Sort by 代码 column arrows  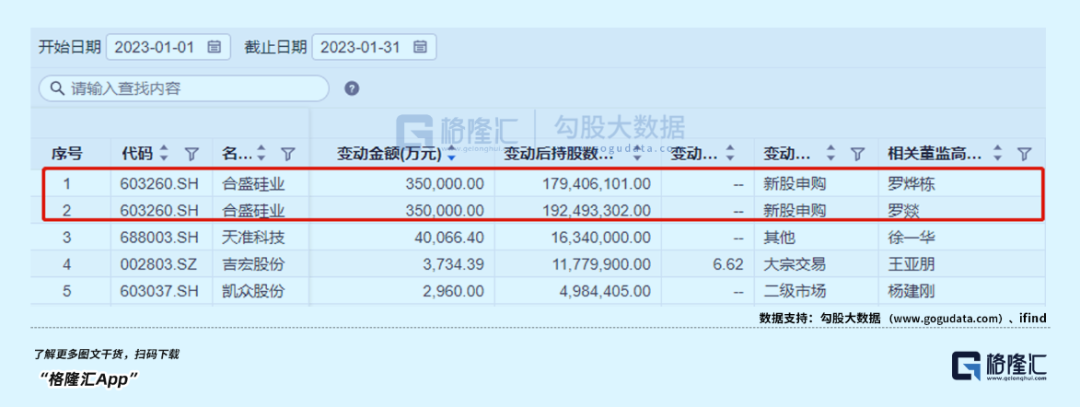coord(165,154)
